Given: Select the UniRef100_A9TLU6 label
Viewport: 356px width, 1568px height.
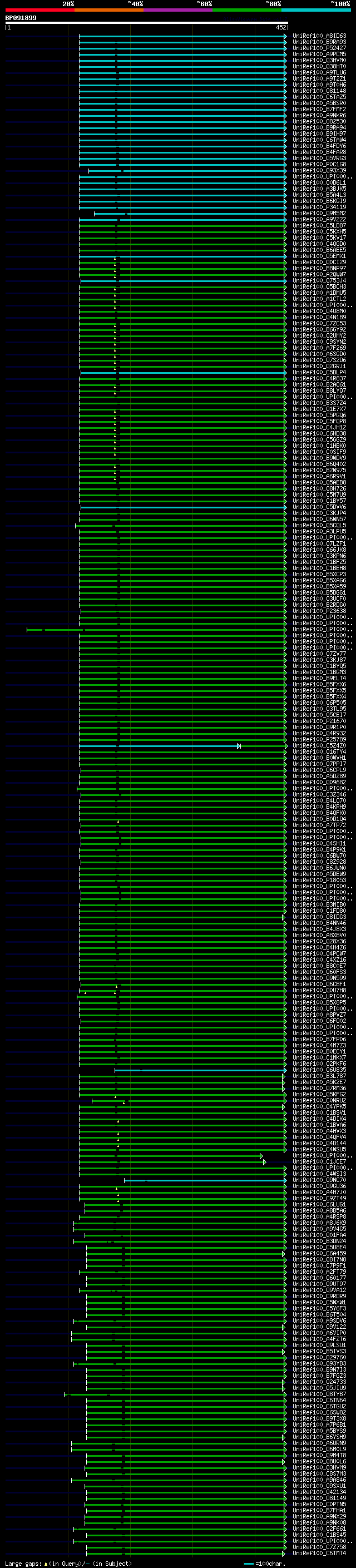Looking at the screenshot, I should 319,72.
